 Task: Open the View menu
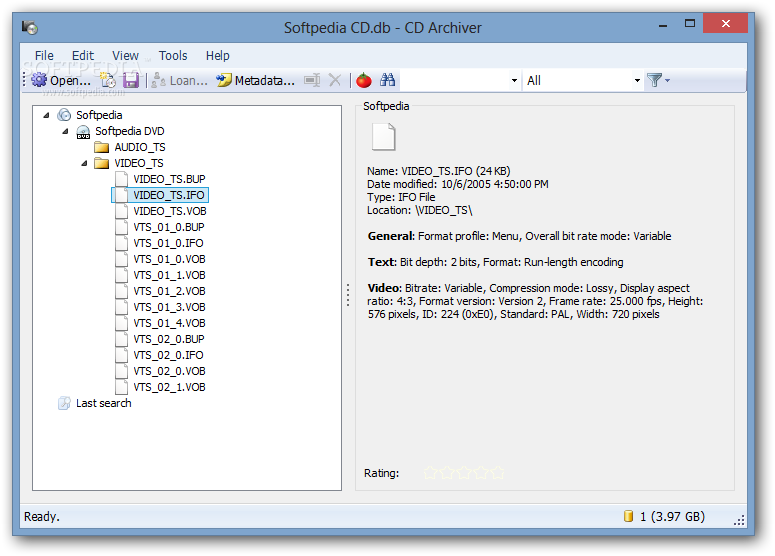pyautogui.click(x=125, y=55)
